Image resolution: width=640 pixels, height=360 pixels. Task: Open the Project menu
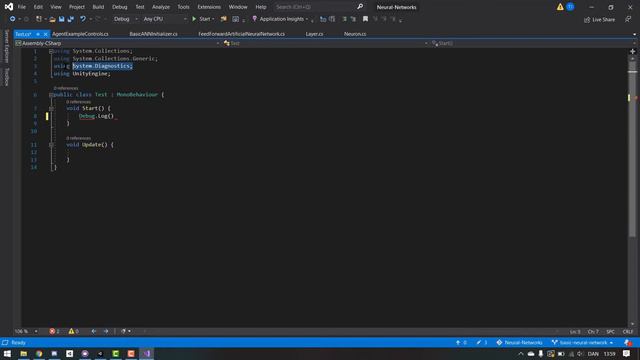[x=77, y=7]
